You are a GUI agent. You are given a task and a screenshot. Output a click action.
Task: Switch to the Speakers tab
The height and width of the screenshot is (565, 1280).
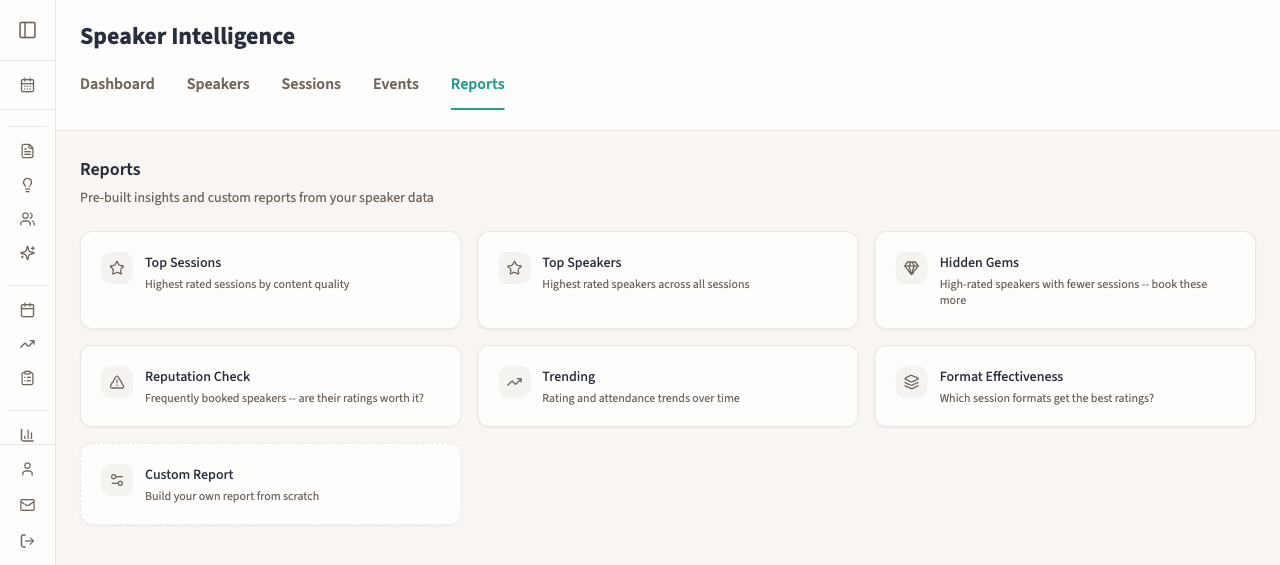(x=218, y=84)
